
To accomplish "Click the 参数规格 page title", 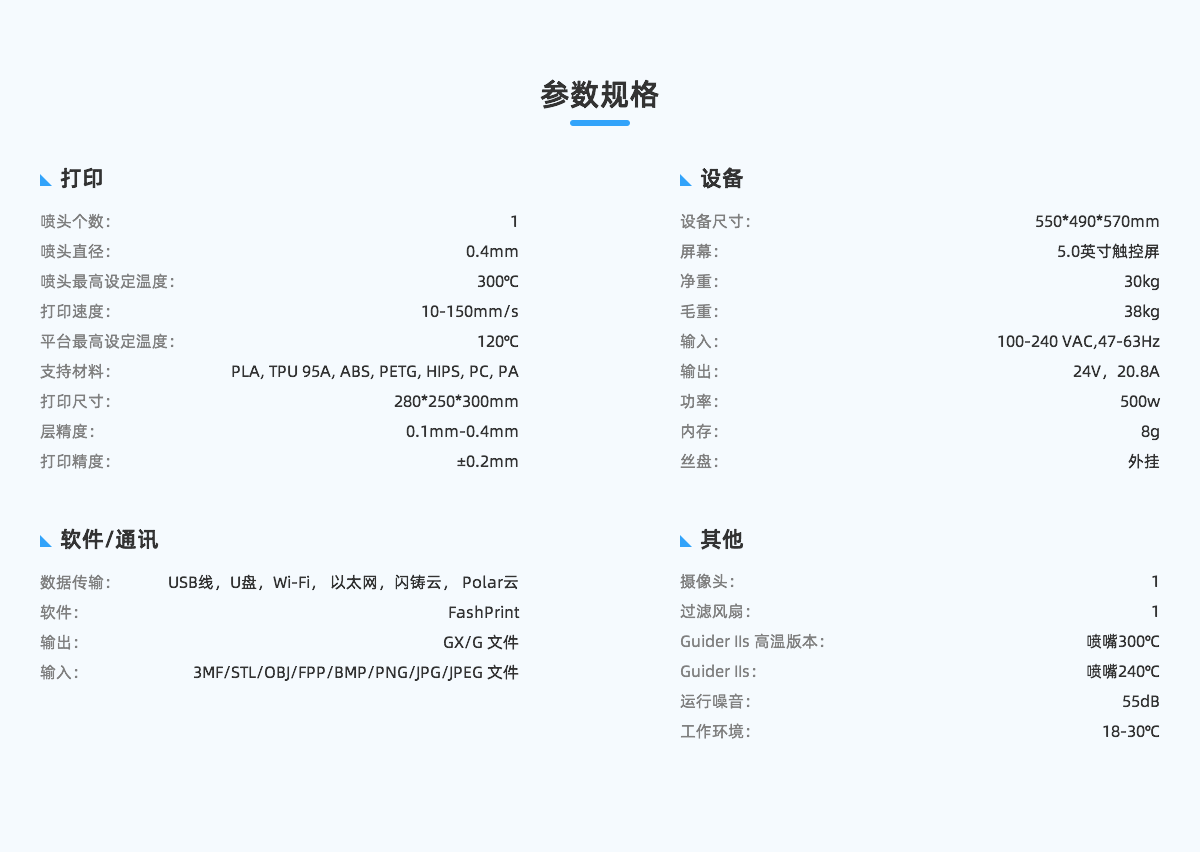I will tap(600, 95).
